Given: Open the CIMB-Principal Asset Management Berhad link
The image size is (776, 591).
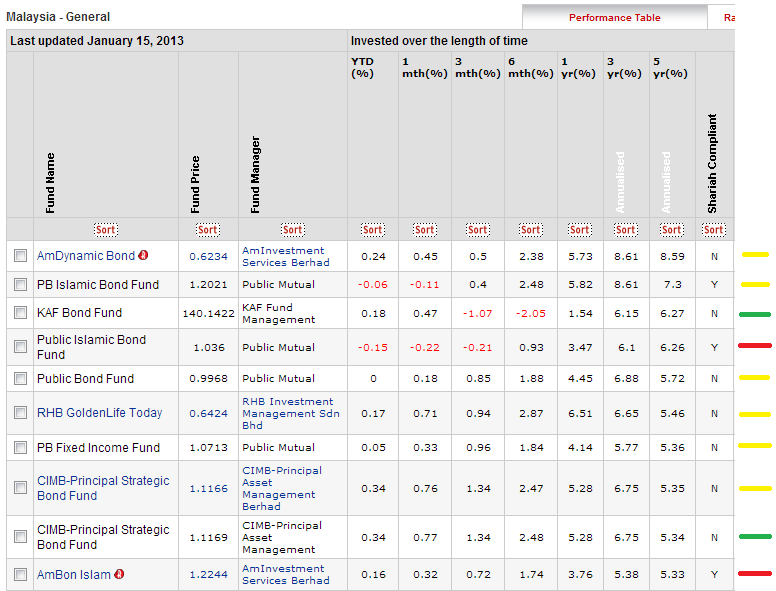Looking at the screenshot, I should (282, 489).
